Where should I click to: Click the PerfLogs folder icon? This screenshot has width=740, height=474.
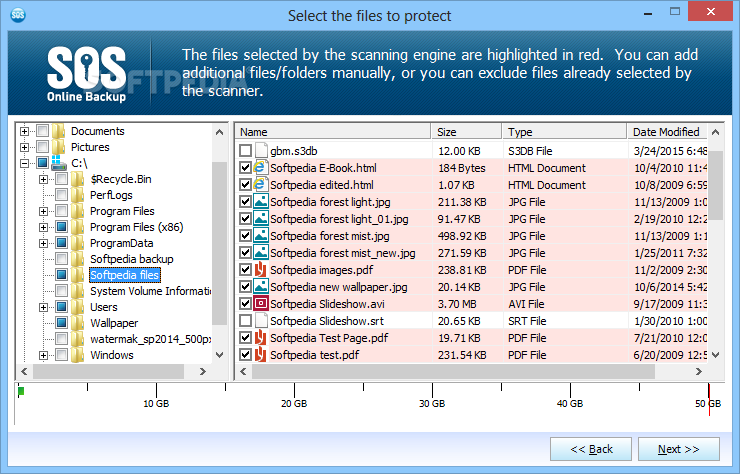[77, 195]
